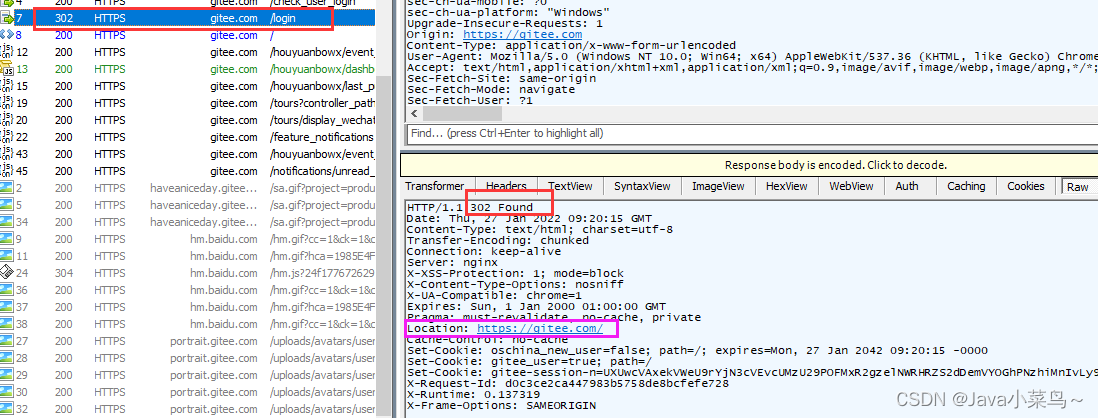Image resolution: width=1098 pixels, height=418 pixels.
Task: Click the image icon of session 32
Action: [x=7, y=409]
